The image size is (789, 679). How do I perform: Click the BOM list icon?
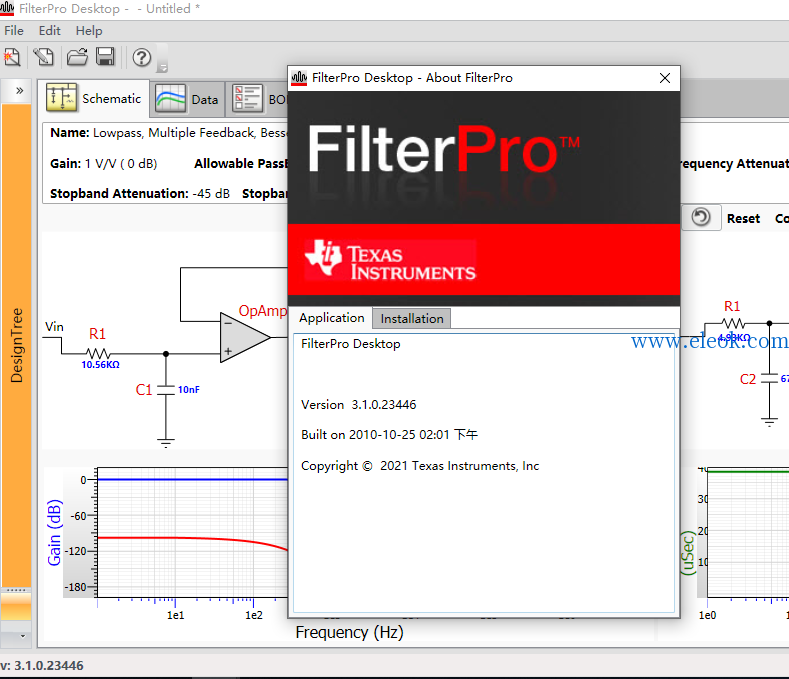coord(248,99)
